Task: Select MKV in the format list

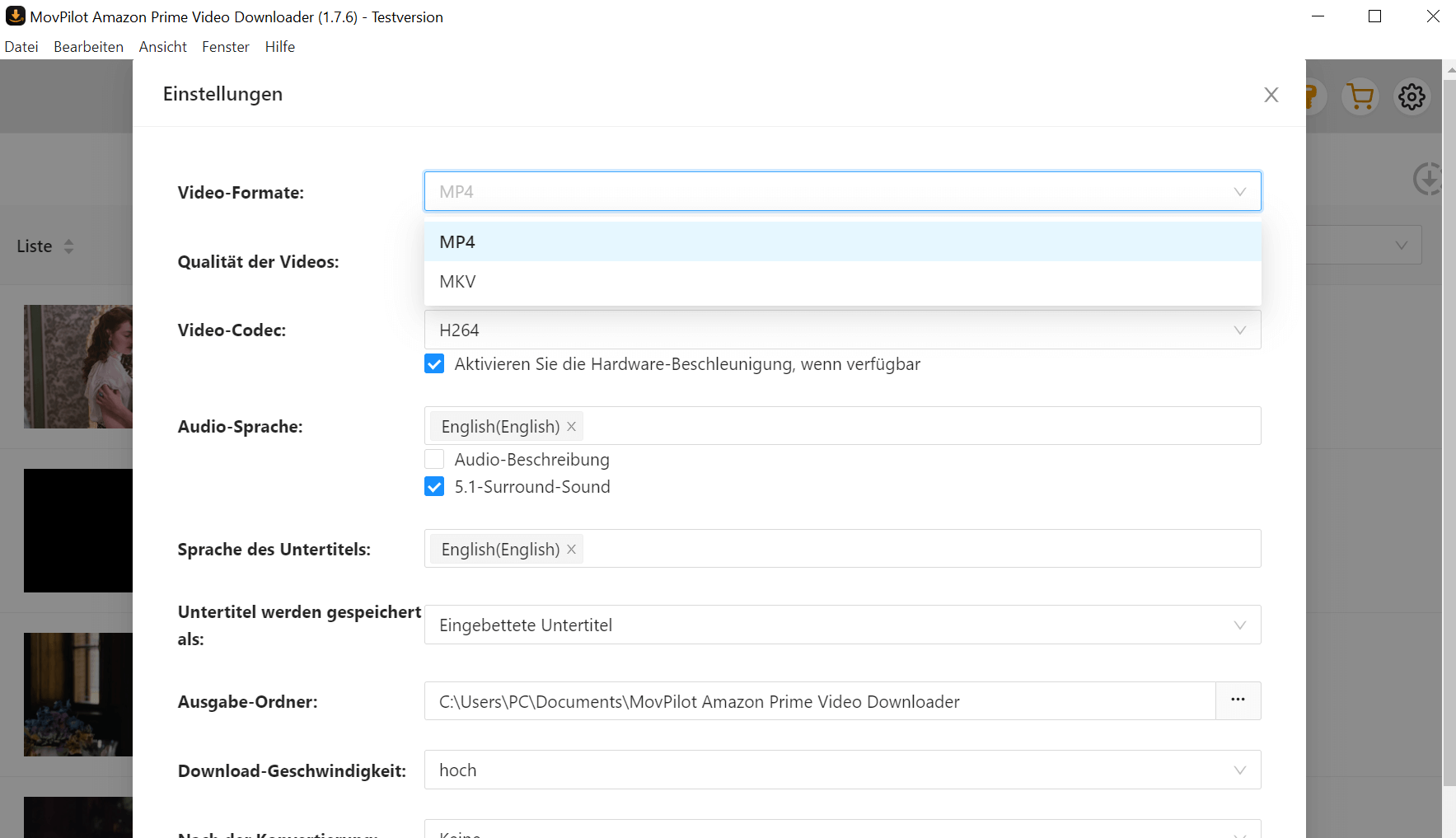Action: tap(842, 282)
